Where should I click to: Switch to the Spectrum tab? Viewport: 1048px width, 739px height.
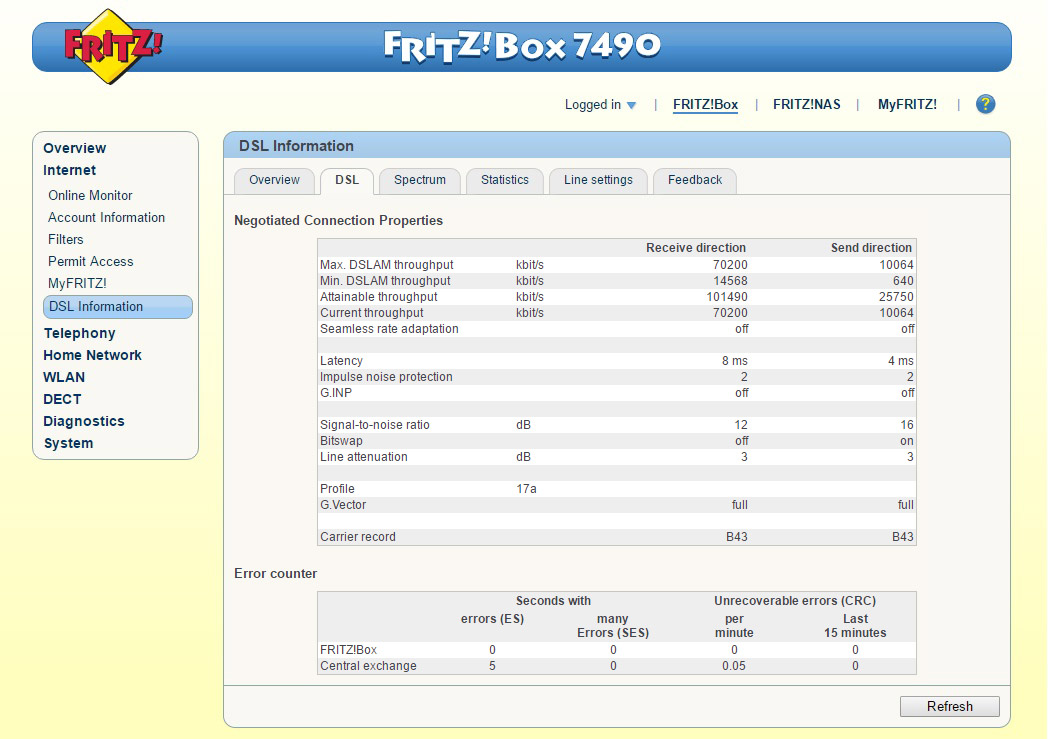pyautogui.click(x=419, y=180)
